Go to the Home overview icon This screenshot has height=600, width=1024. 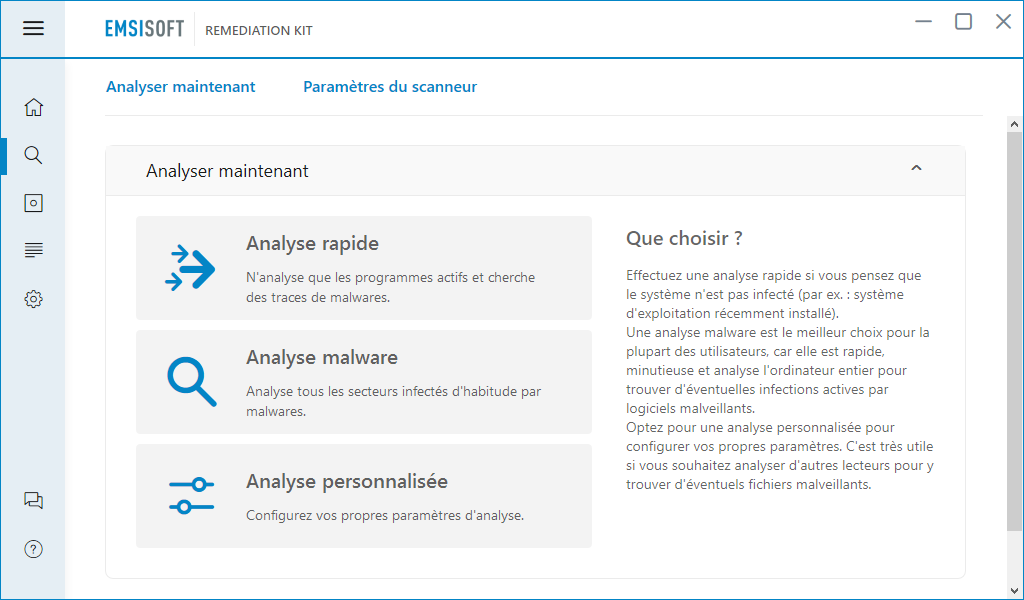[x=33, y=107]
